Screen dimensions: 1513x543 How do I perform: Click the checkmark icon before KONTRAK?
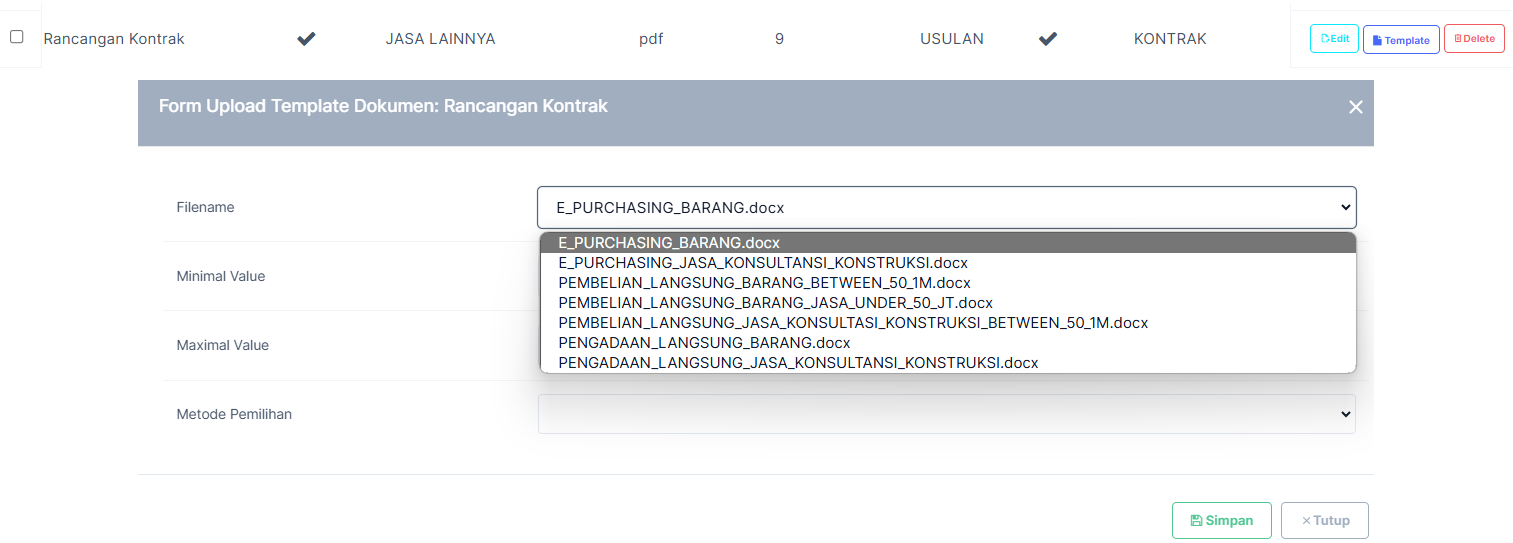coord(1047,39)
